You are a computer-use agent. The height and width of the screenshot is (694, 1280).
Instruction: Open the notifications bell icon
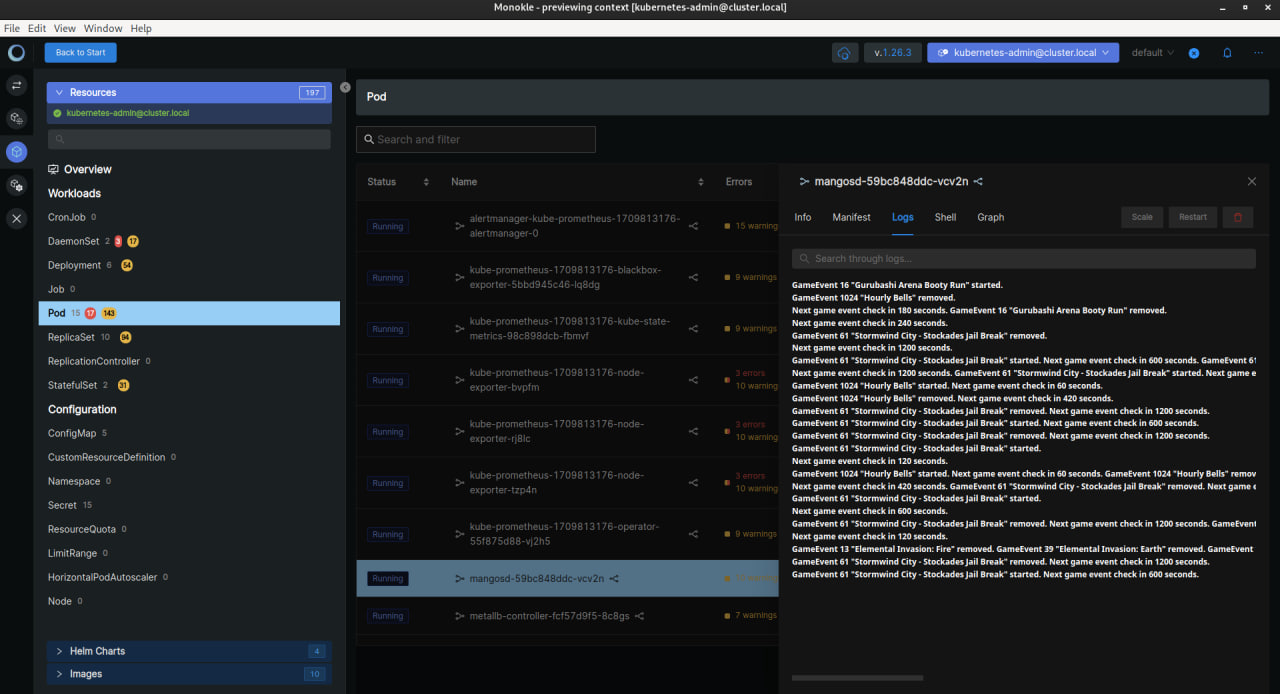1227,53
